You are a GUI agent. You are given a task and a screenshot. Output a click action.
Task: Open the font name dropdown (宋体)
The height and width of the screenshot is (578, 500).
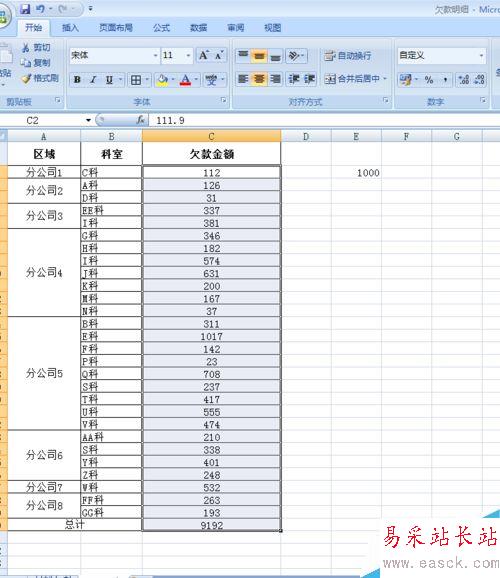click(155, 55)
